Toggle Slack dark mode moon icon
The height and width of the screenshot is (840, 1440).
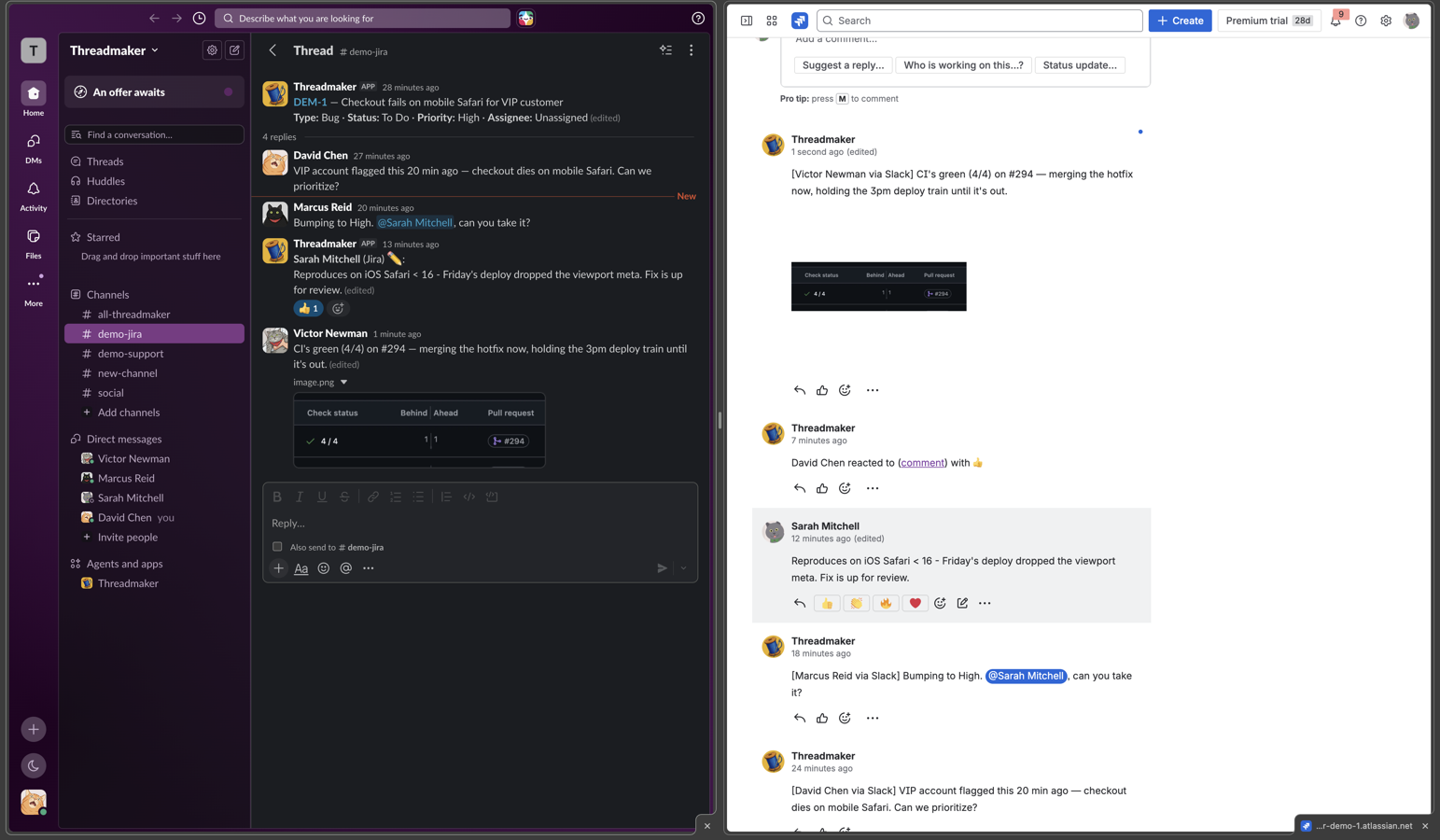click(34, 765)
